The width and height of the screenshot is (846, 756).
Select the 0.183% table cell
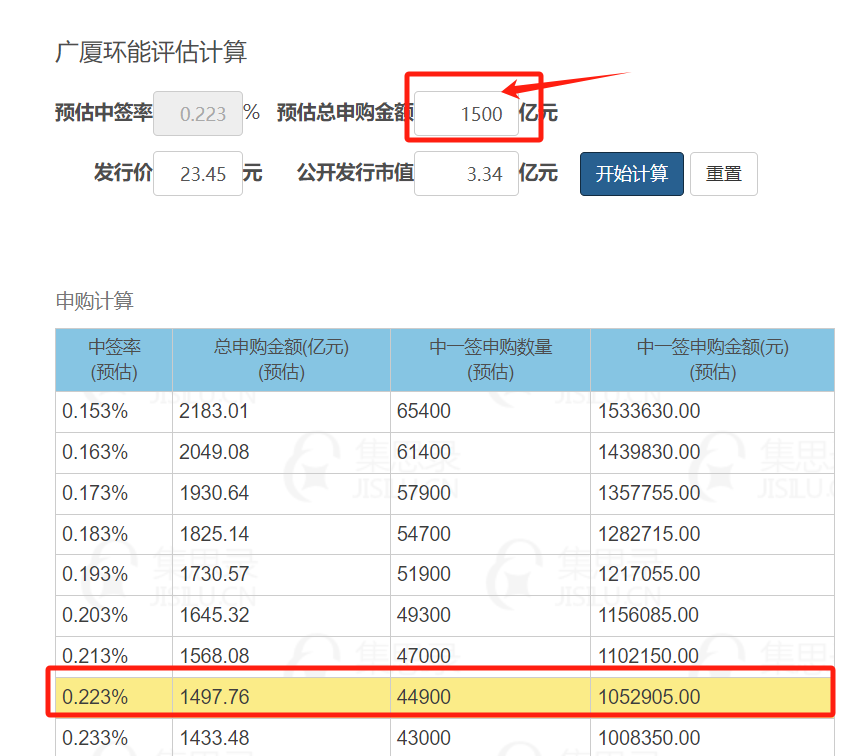point(114,534)
